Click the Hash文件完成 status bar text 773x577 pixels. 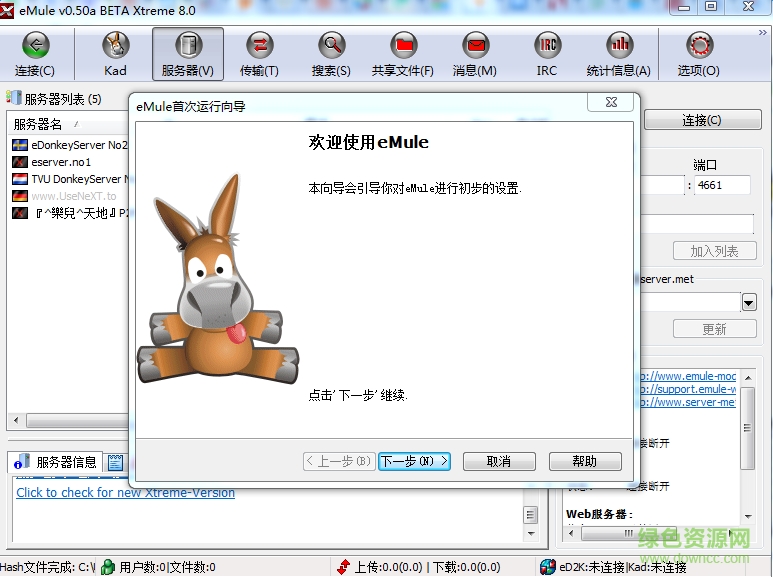point(48,567)
